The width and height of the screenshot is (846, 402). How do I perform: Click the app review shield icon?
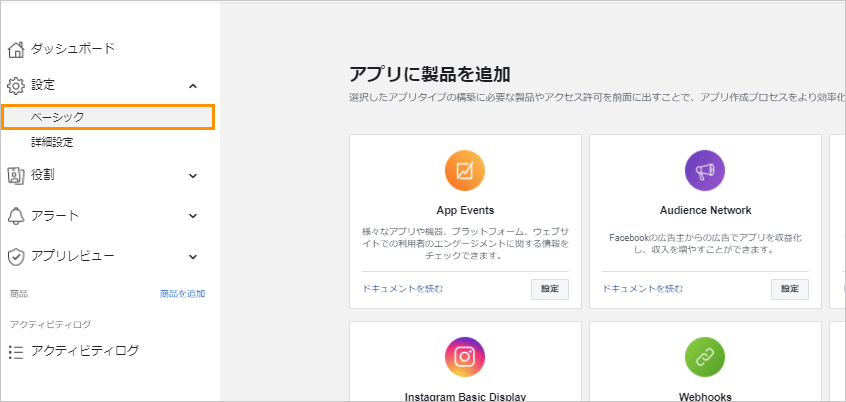16,257
